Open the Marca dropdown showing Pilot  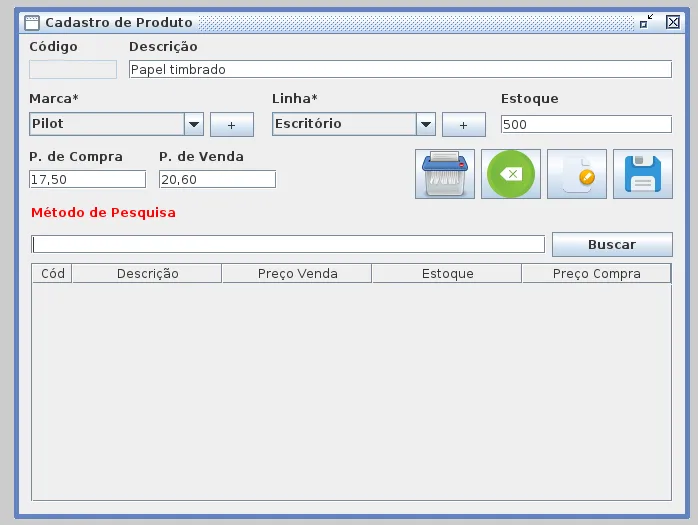117,124
